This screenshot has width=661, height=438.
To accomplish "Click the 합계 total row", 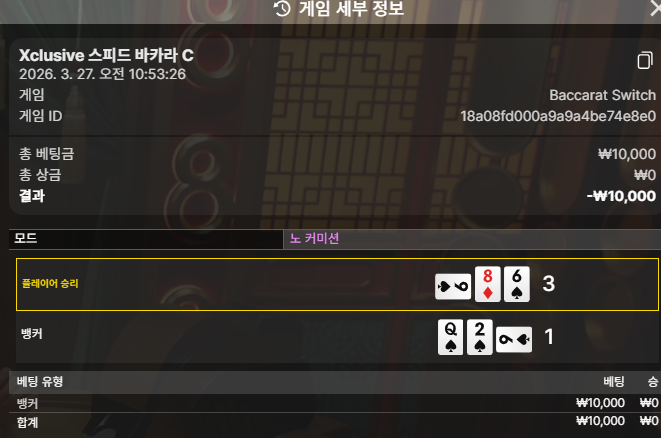I will (x=335, y=421).
